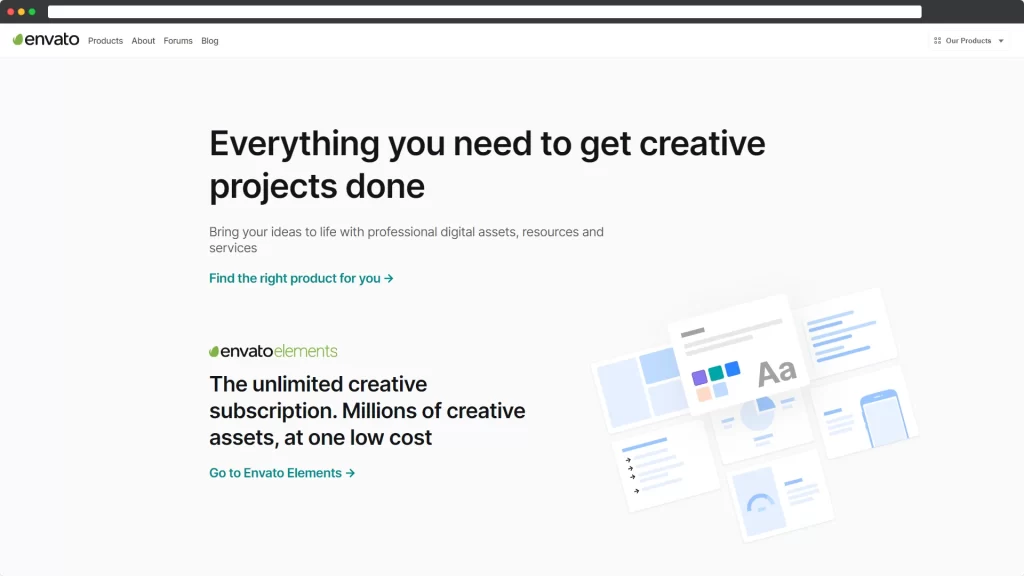Screen dimensions: 1024x576
Task: Click the unlimited creative subscription heading
Action: 367,411
